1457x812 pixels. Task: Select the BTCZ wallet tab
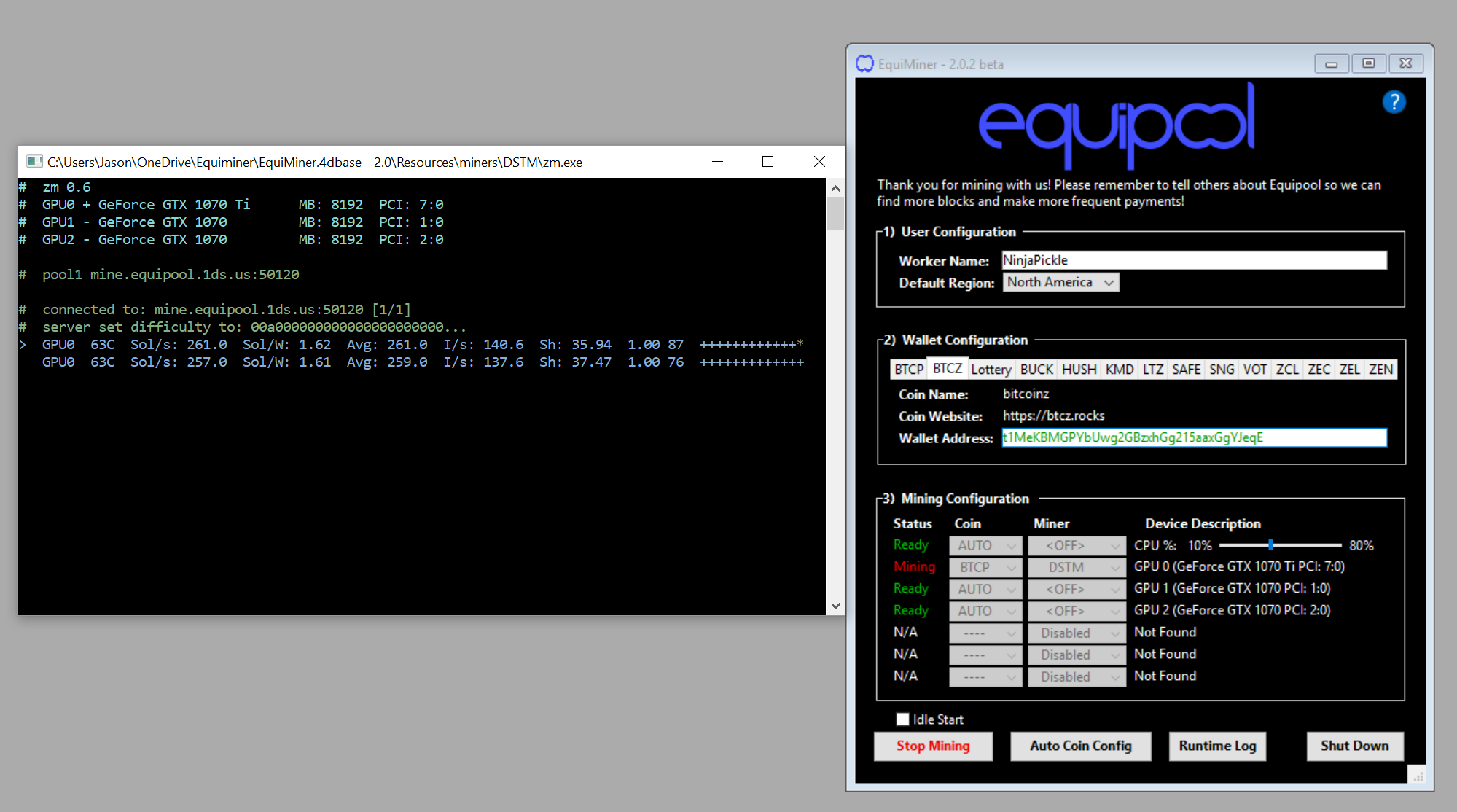[x=948, y=368]
